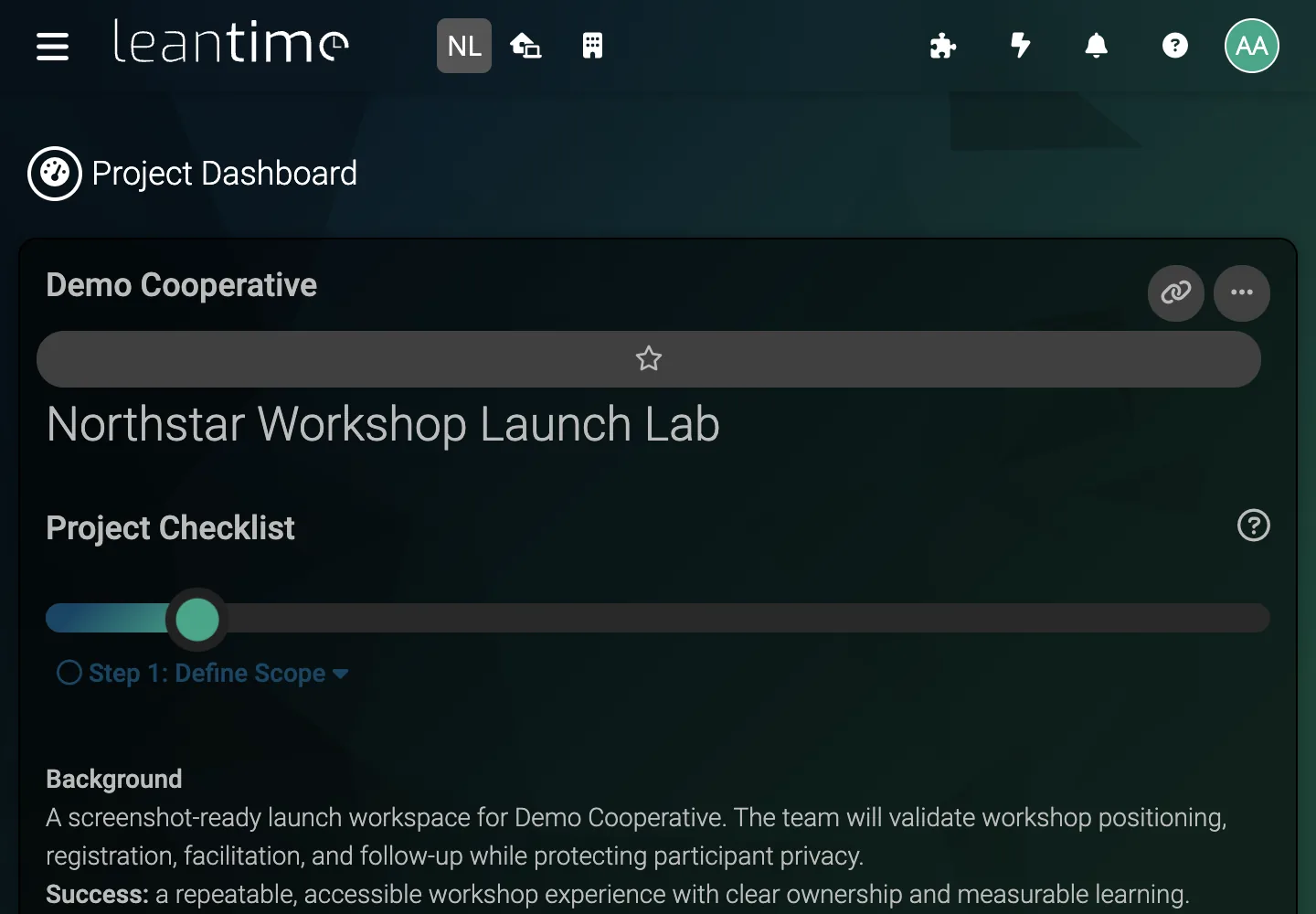Open the hamburger navigation menu
The image size is (1316, 914).
coord(53,46)
